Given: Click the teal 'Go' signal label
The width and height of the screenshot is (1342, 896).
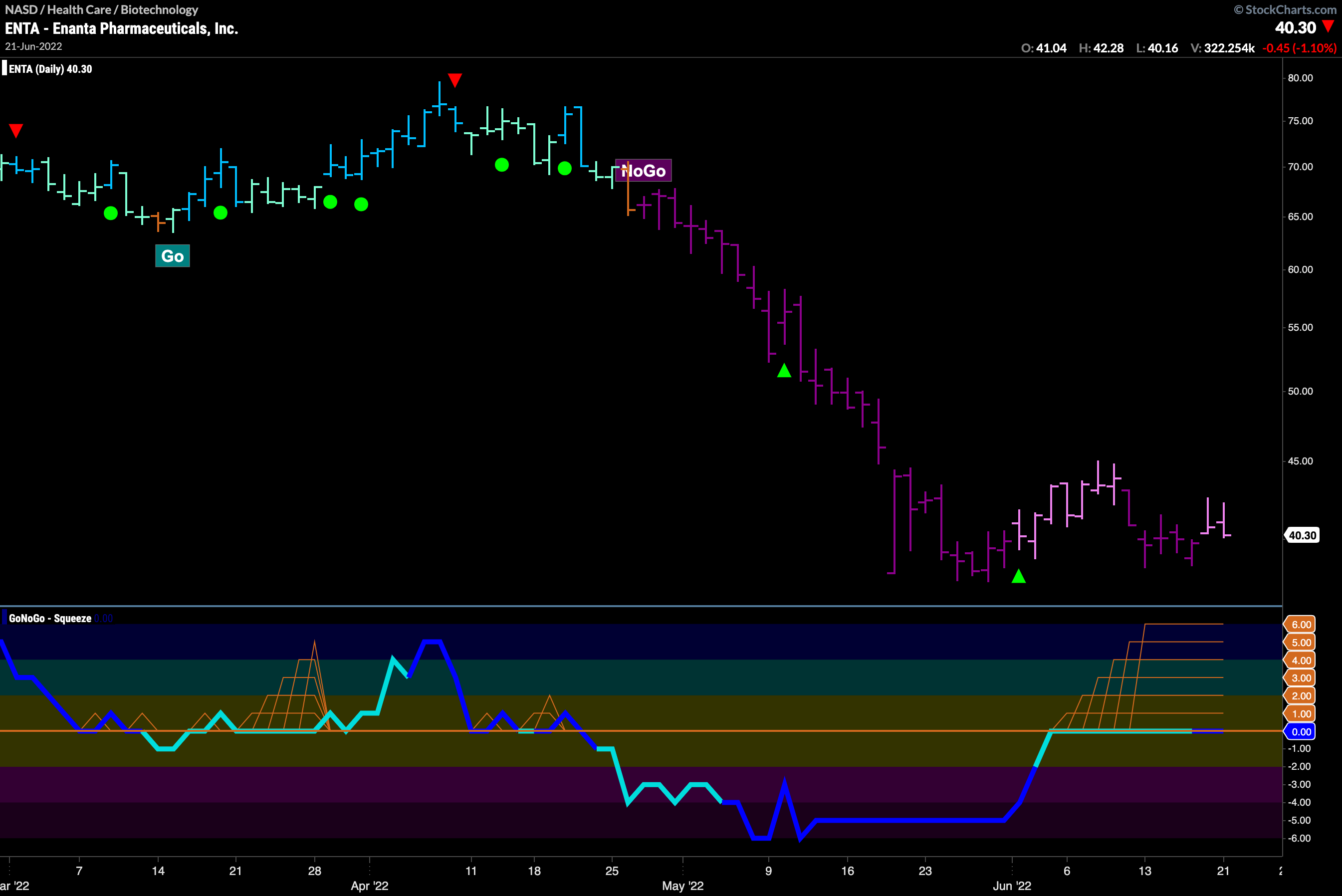Looking at the screenshot, I should (x=173, y=255).
